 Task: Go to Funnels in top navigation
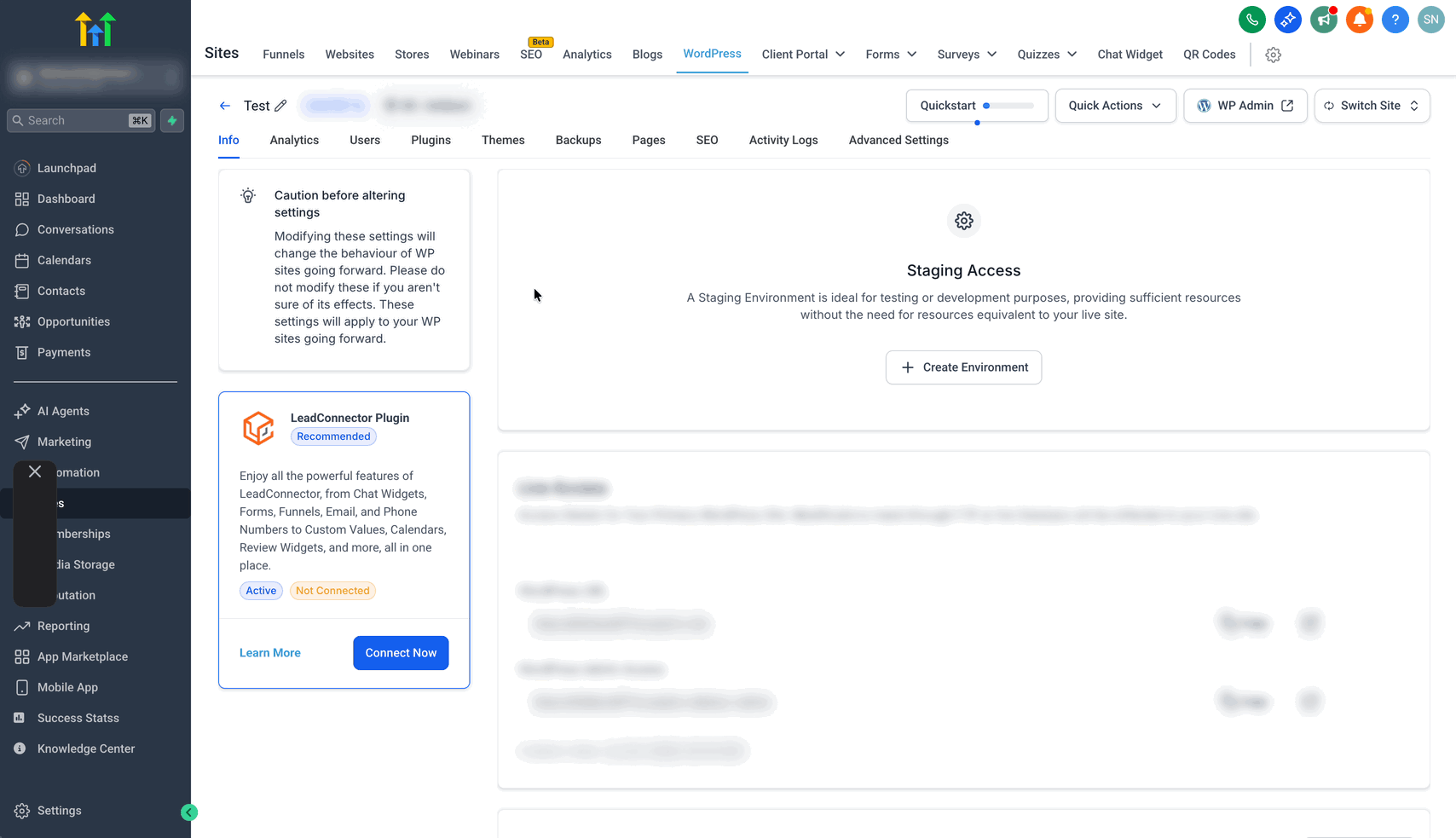(283, 55)
